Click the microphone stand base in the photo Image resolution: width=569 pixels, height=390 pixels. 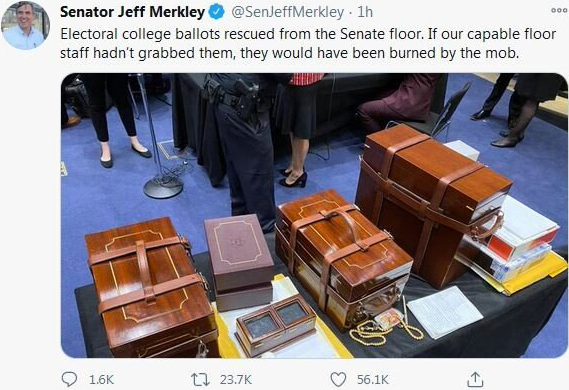[163, 186]
